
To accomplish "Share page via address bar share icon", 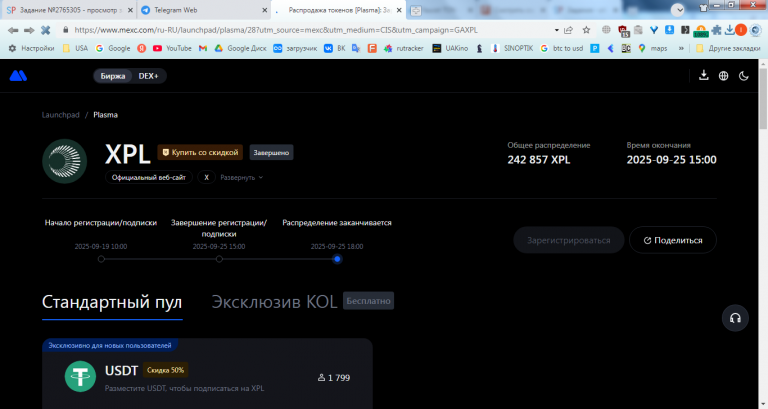I will 569,30.
